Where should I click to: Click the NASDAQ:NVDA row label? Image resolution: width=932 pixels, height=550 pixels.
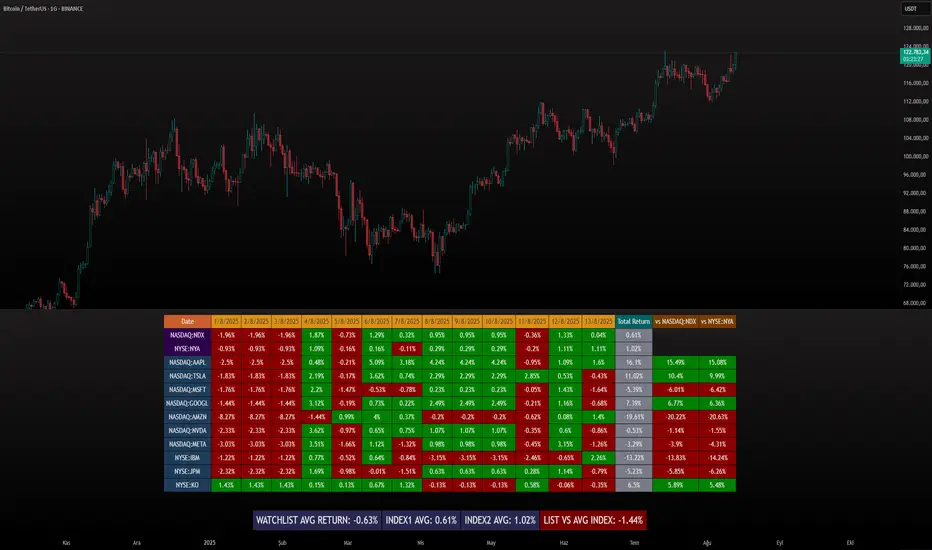tap(187, 431)
